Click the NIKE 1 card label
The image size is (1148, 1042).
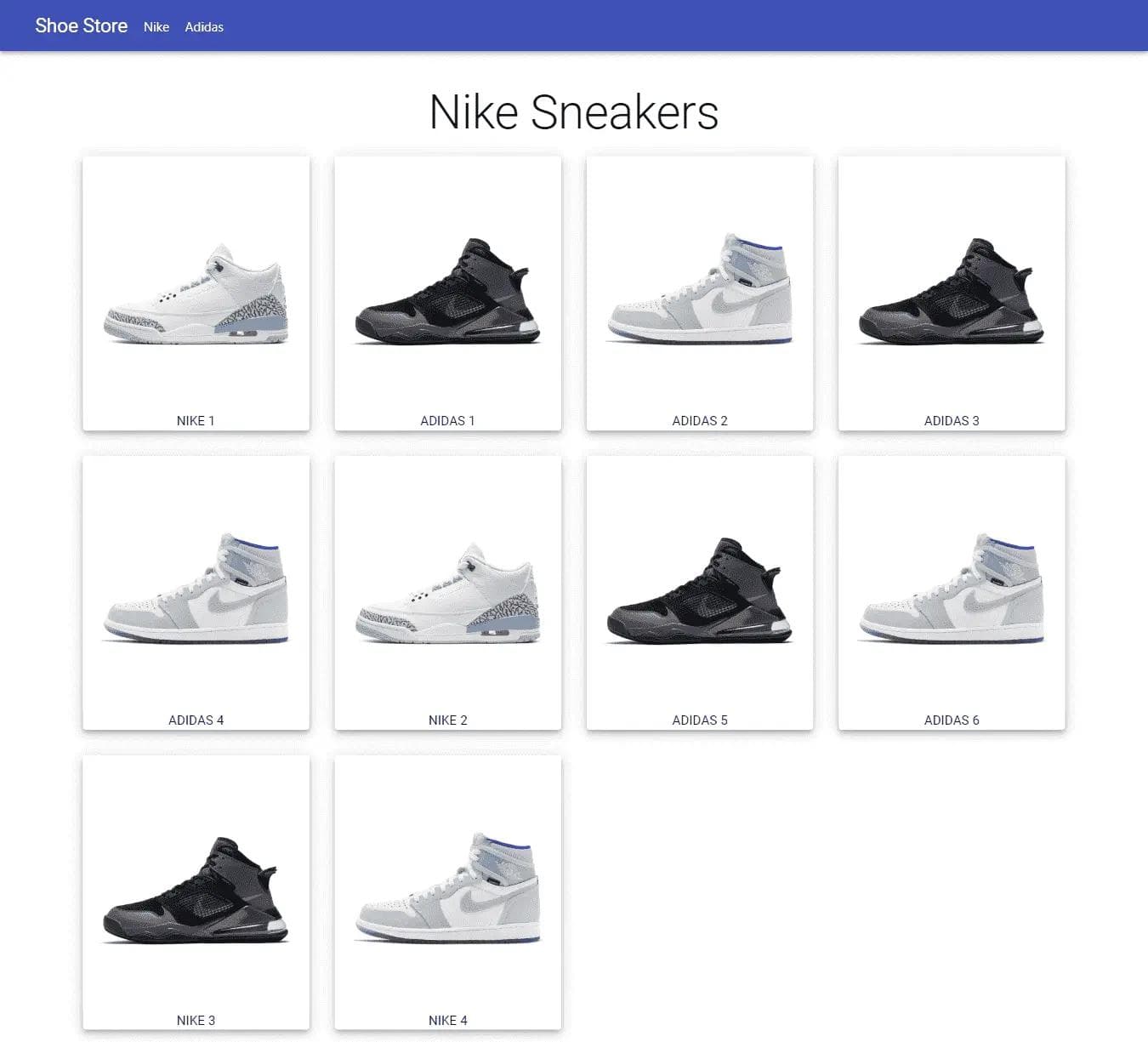coord(196,421)
